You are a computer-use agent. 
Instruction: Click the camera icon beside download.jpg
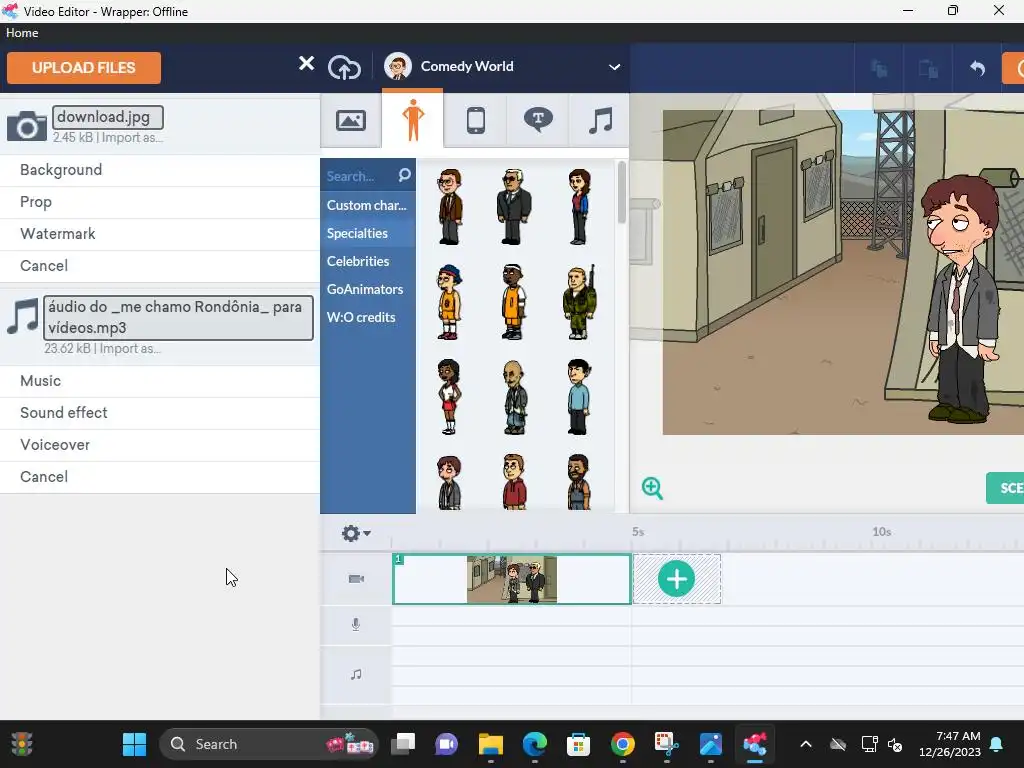(26, 126)
